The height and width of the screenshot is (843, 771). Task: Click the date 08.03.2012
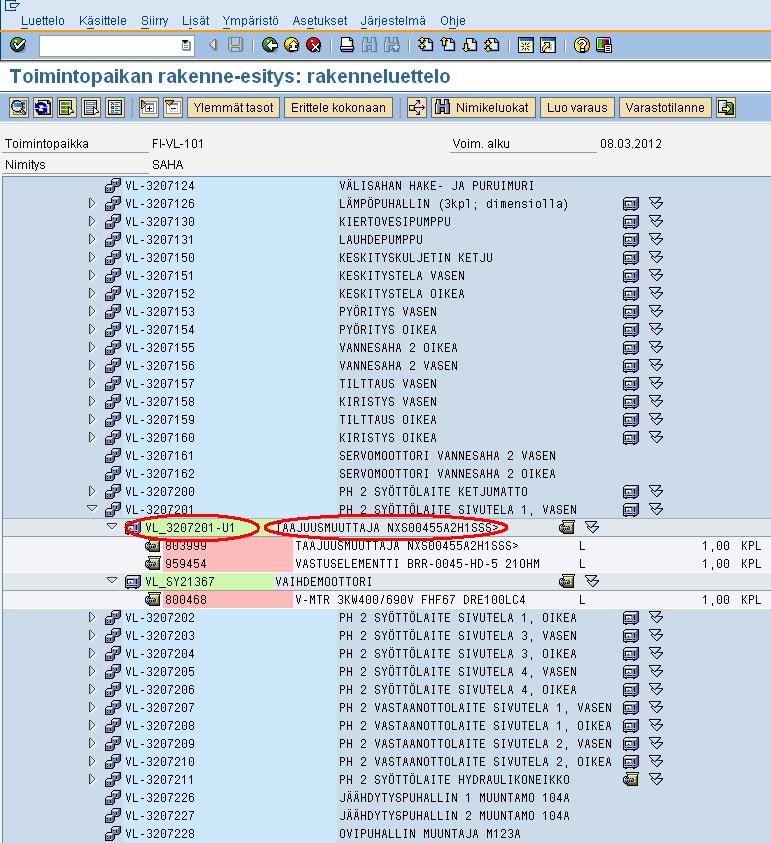point(631,144)
